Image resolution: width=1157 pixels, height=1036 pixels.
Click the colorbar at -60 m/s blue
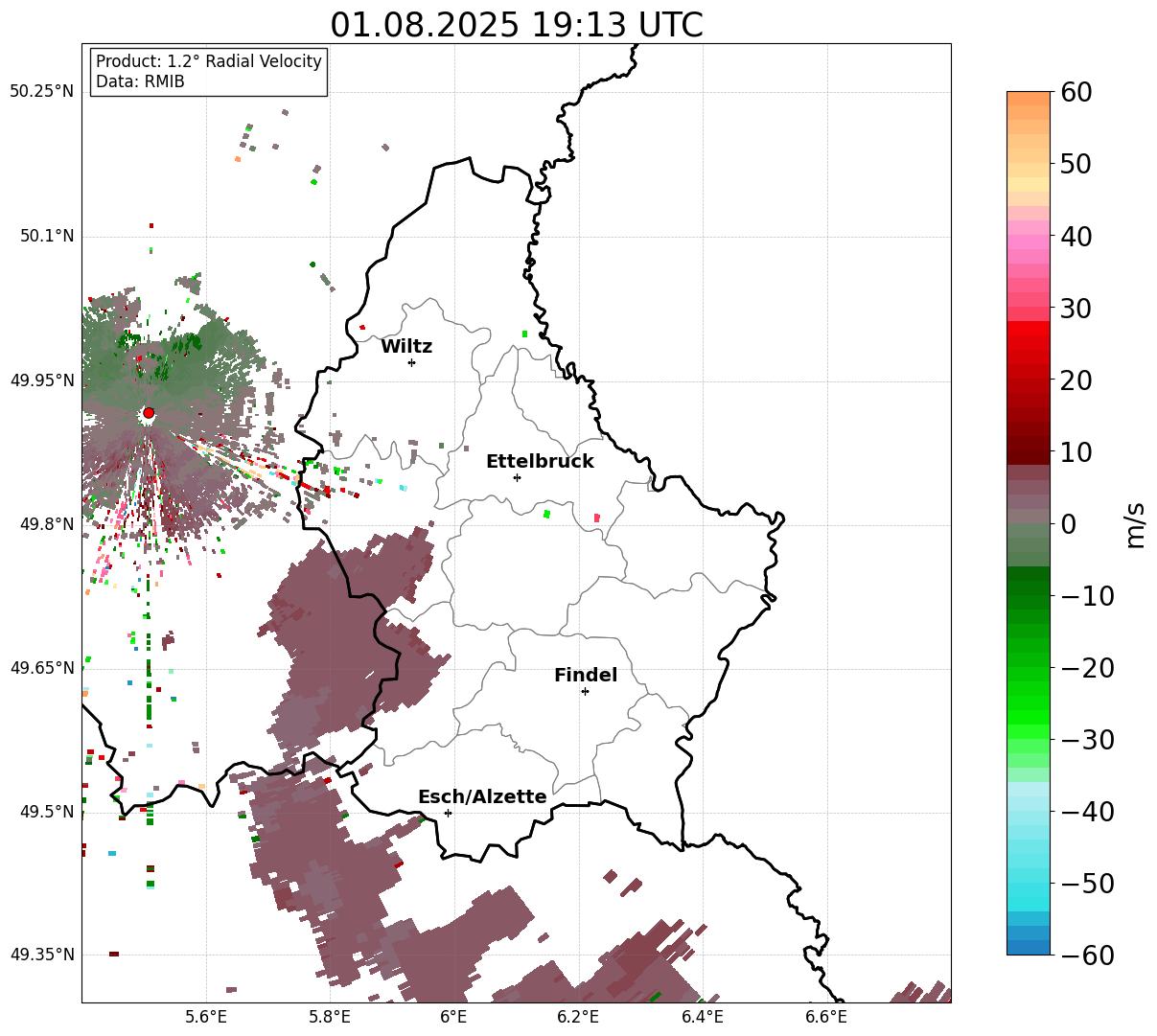(x=1029, y=947)
